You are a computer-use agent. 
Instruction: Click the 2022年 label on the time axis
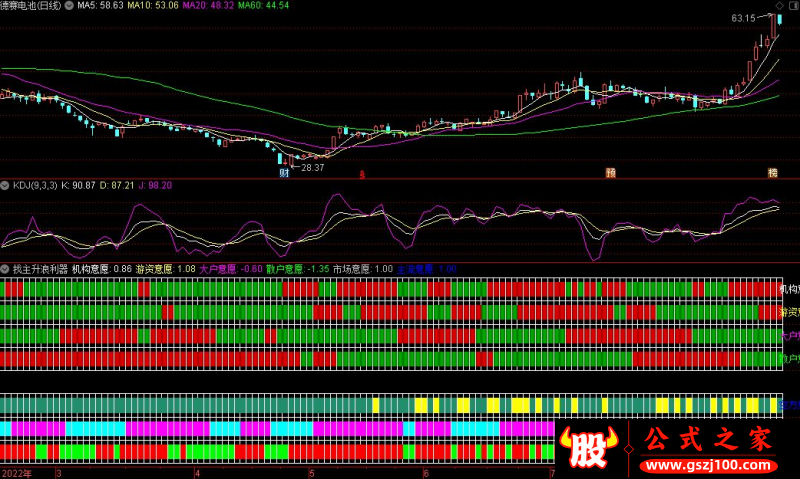[x=17, y=472]
